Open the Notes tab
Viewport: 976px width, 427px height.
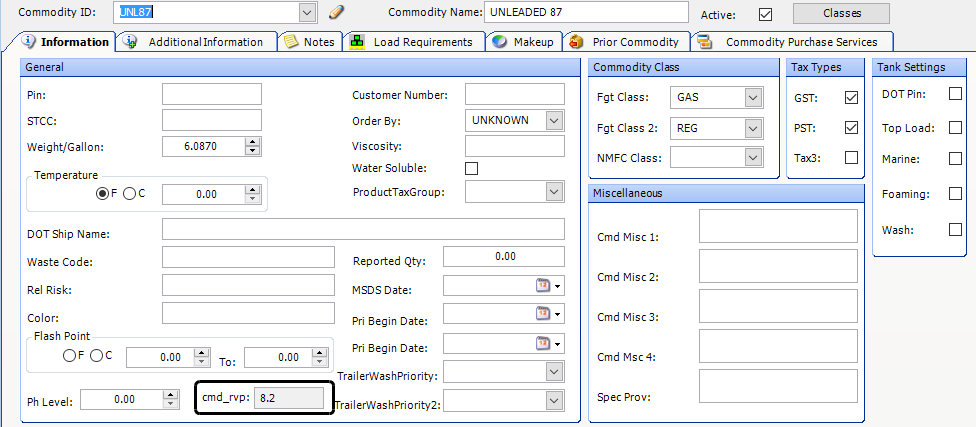click(x=310, y=42)
